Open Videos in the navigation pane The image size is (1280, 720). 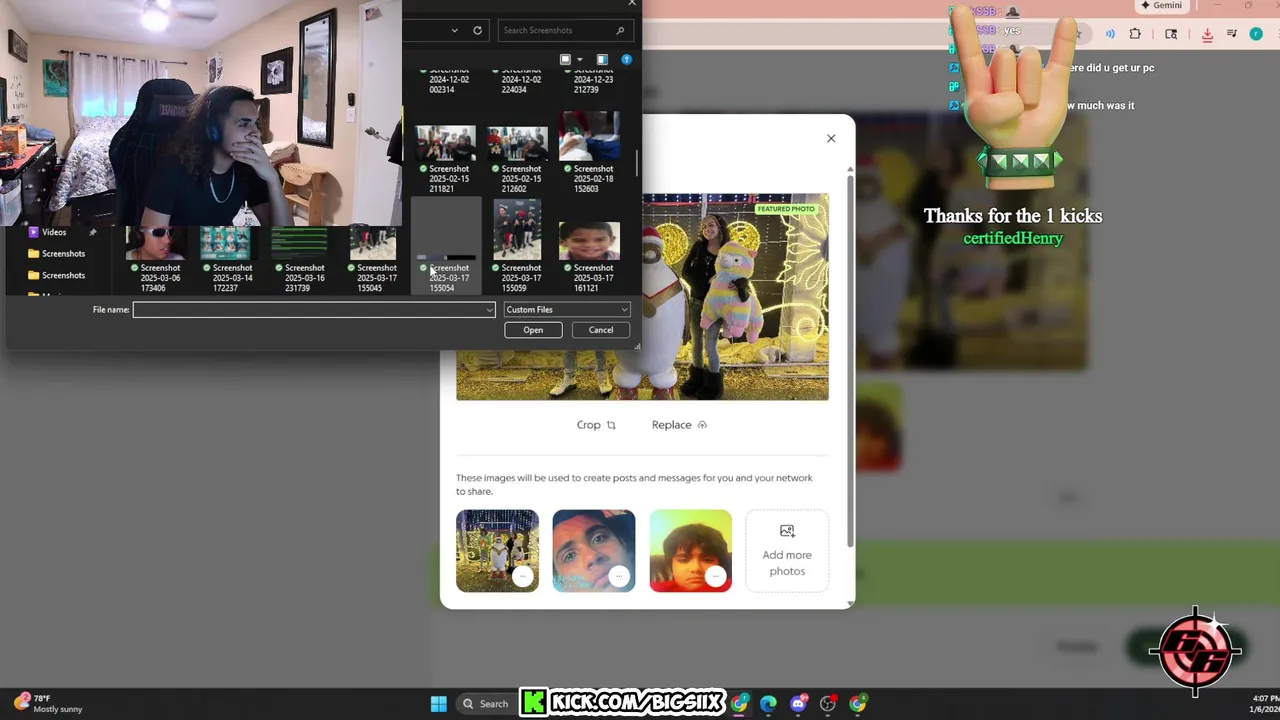[54, 232]
